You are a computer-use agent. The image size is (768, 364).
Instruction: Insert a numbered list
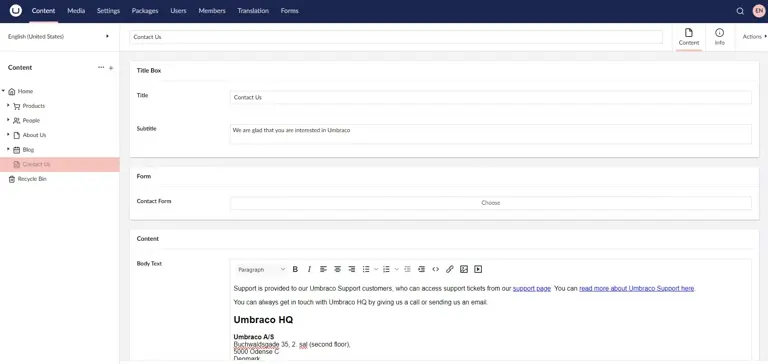(x=386, y=269)
